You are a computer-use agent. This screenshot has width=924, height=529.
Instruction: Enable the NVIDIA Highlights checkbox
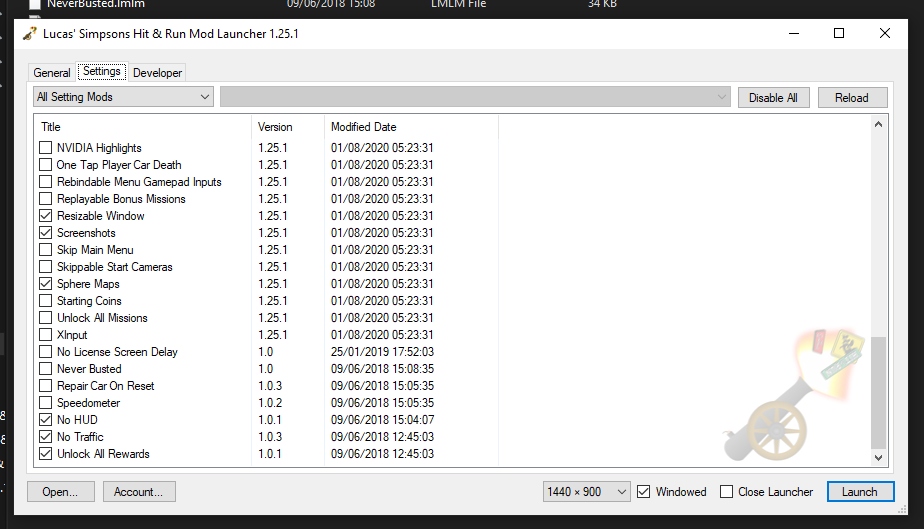45,147
